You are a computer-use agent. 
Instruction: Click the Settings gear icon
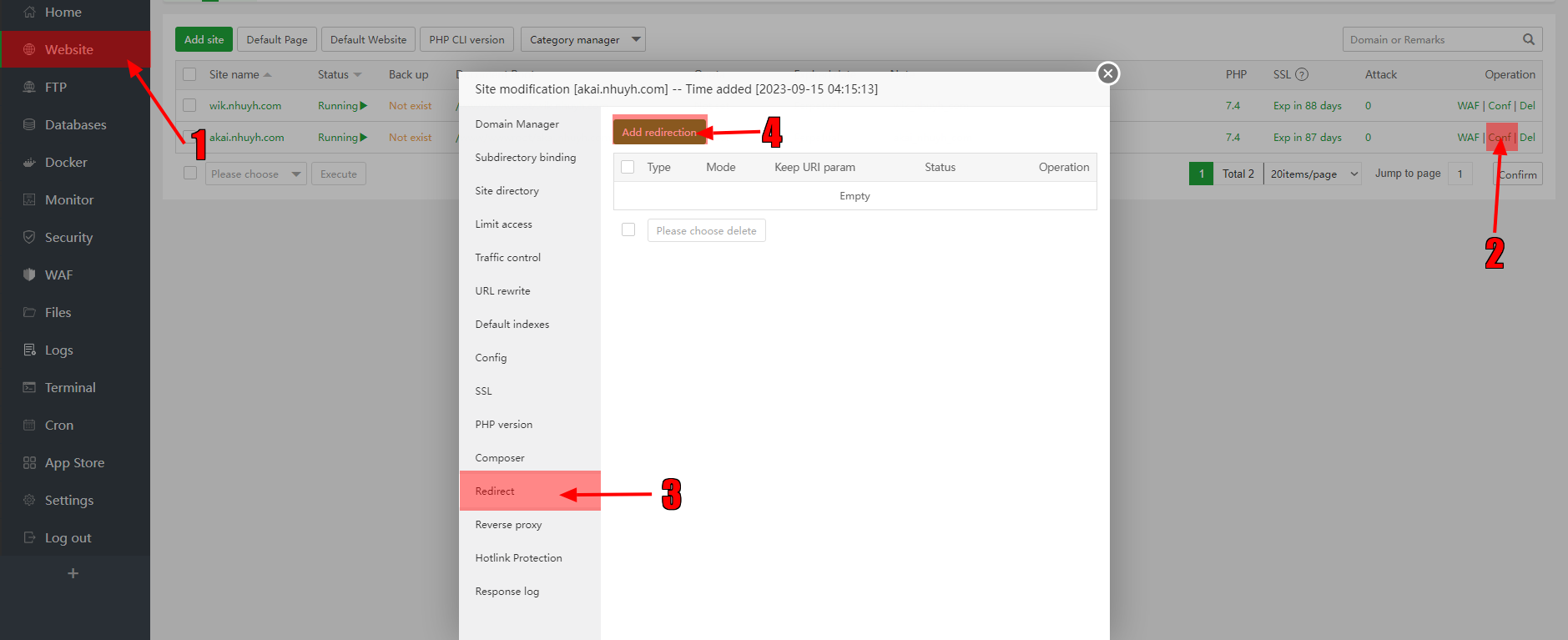coord(29,501)
